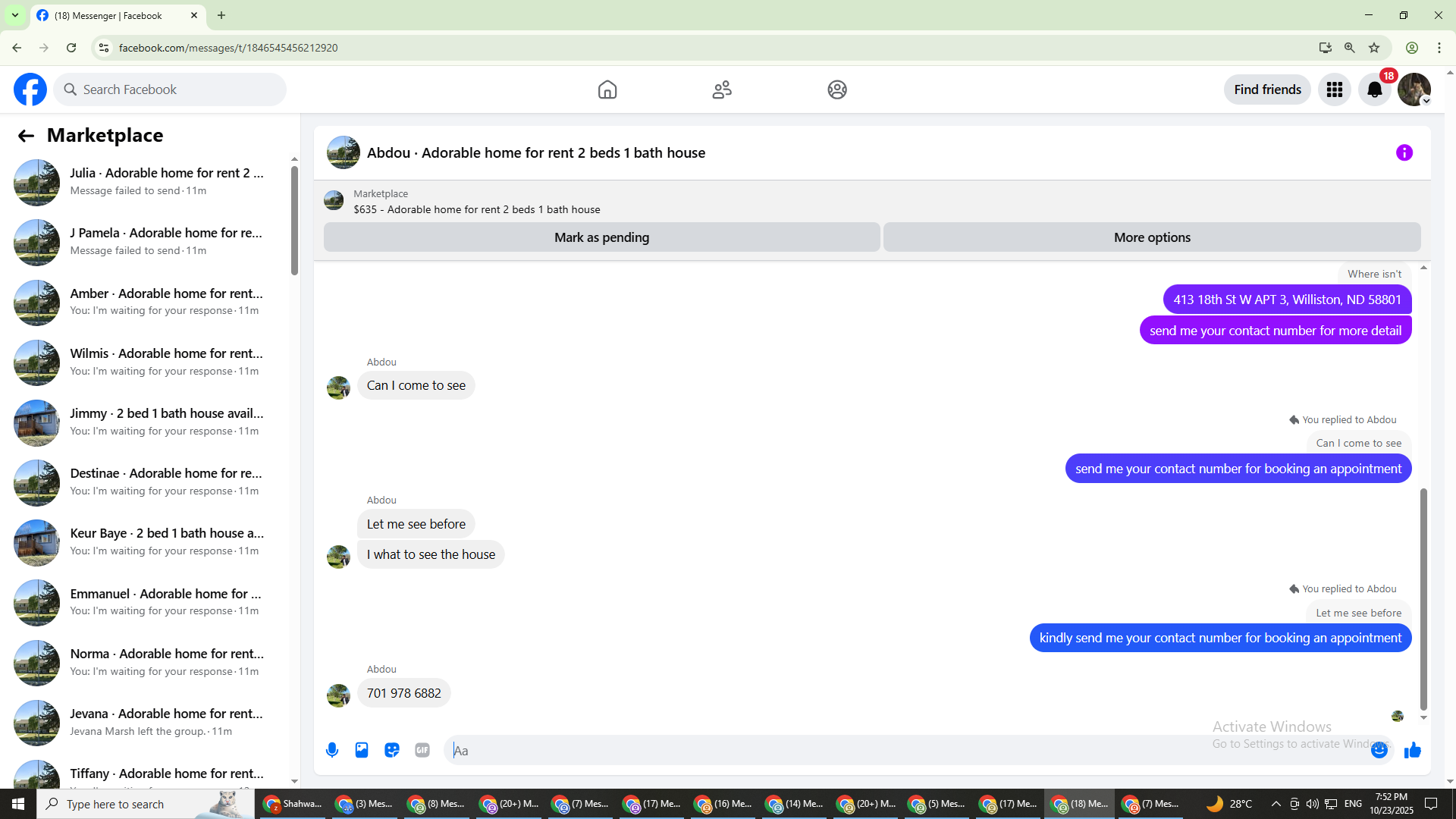This screenshot has height=819, width=1456.
Task: Expand More options for the listing
Action: point(1151,237)
